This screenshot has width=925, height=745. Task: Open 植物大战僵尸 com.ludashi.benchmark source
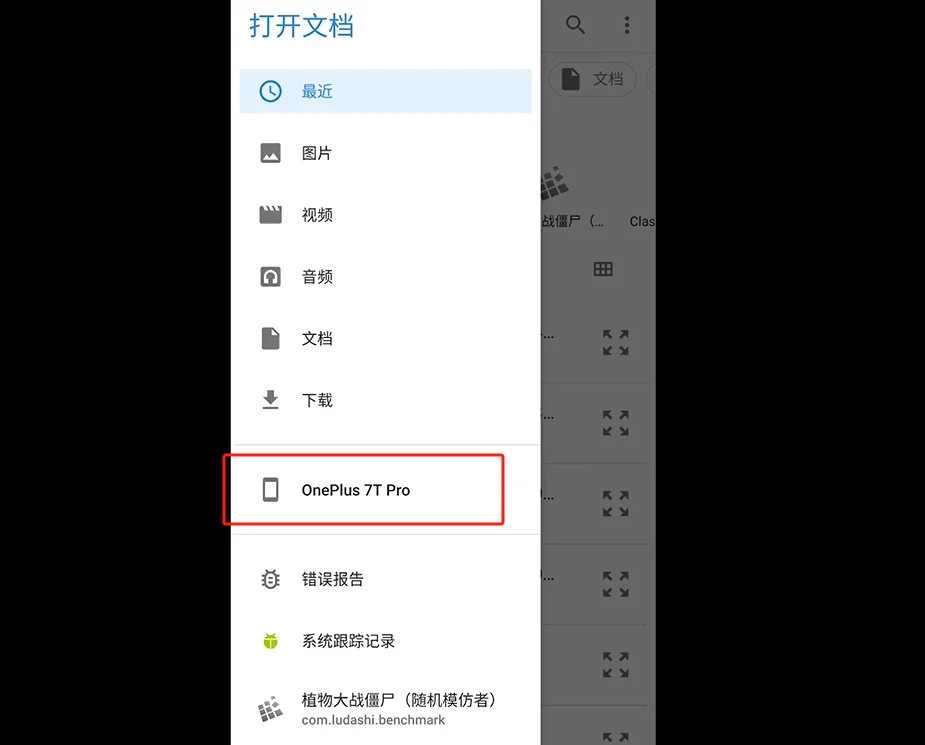(385, 708)
